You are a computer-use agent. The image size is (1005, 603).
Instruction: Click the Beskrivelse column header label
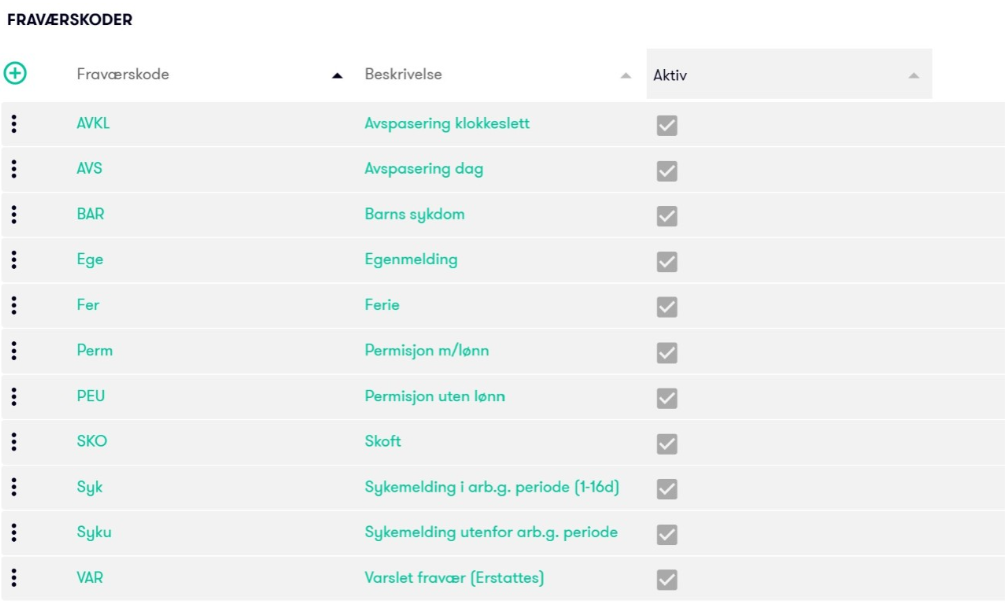403,74
